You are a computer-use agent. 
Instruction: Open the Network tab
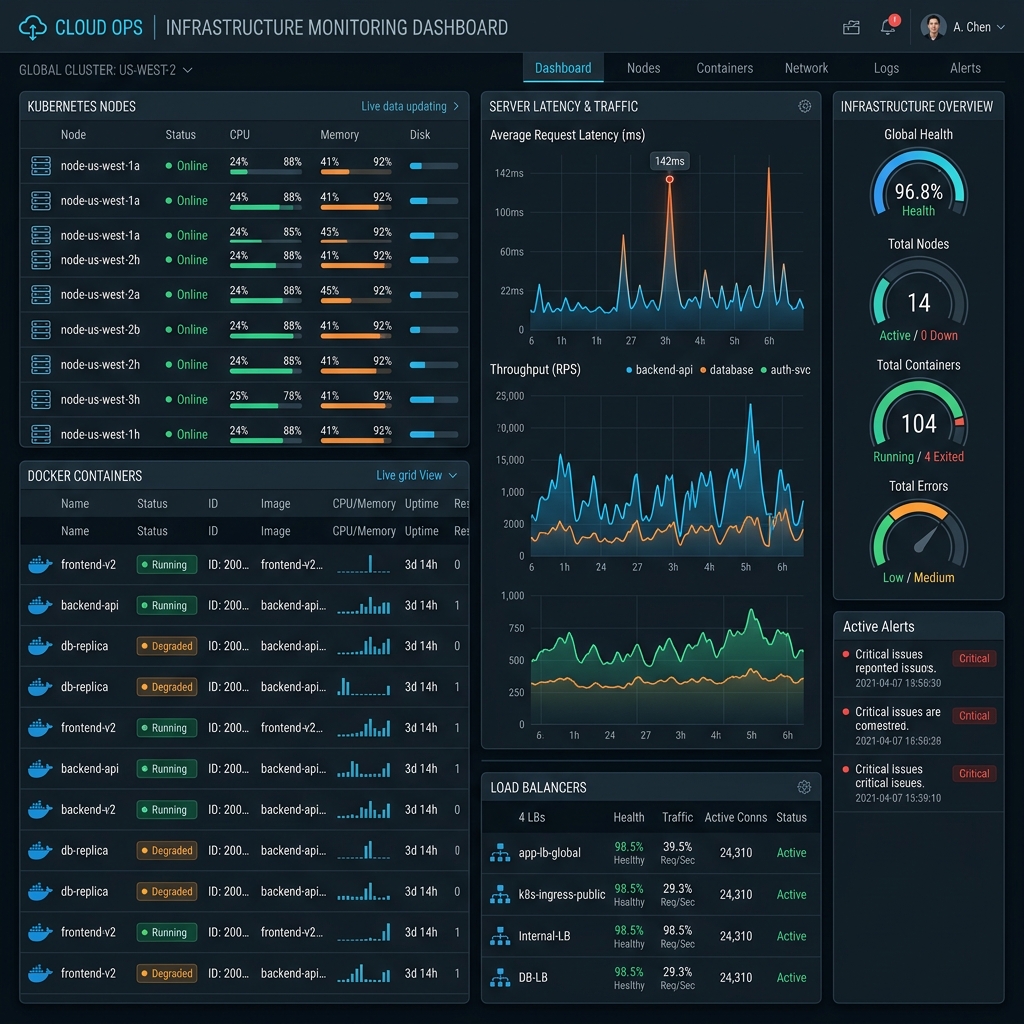[806, 68]
